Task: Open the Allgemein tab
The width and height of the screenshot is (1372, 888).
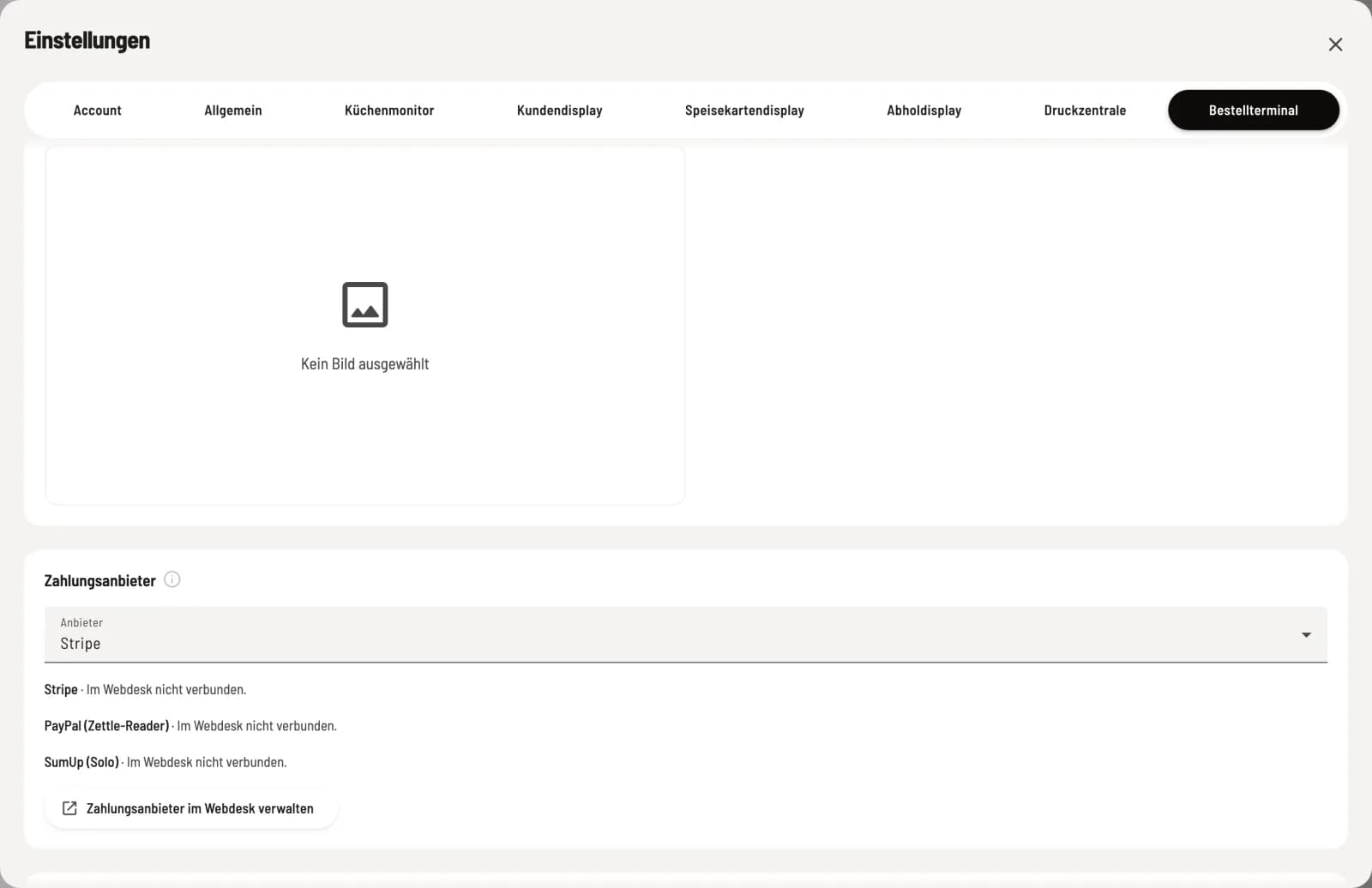Action: pyautogui.click(x=233, y=111)
